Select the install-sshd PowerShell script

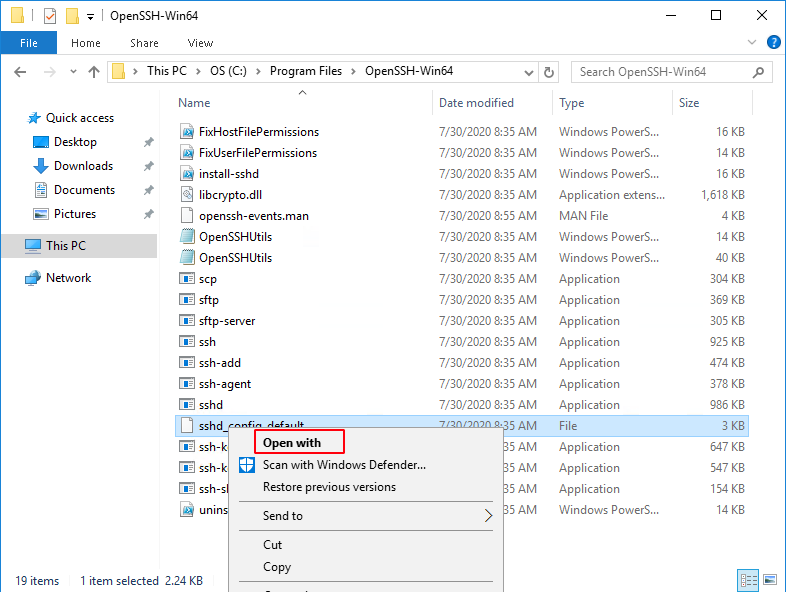(x=228, y=174)
